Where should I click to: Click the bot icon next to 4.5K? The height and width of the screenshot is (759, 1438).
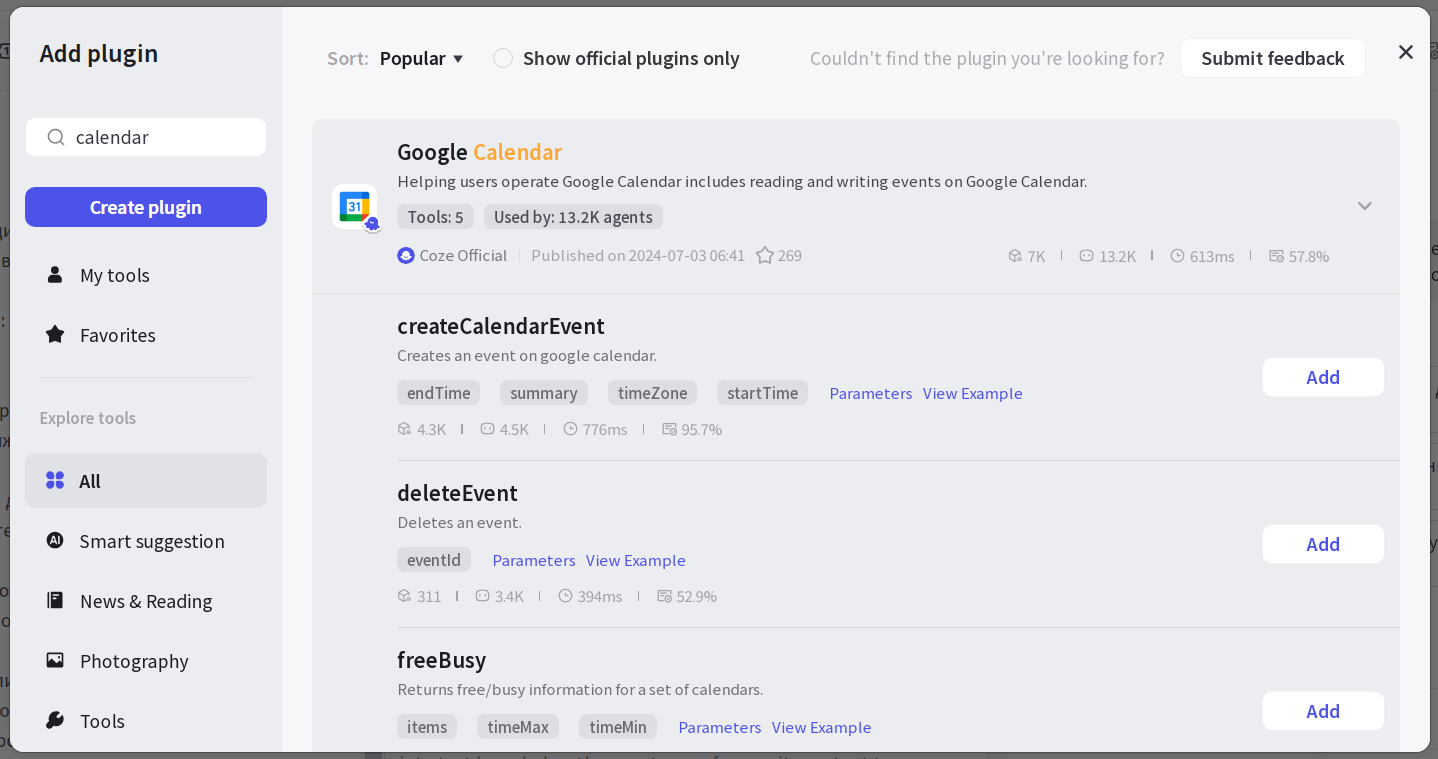[x=487, y=429]
